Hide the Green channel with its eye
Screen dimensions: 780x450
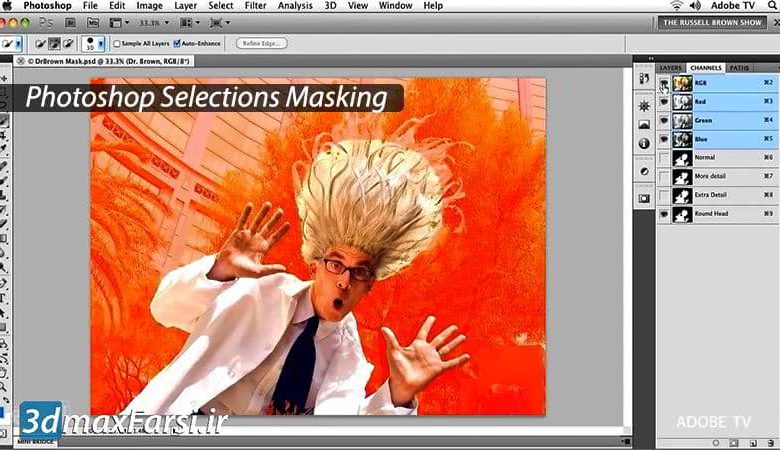coord(664,120)
